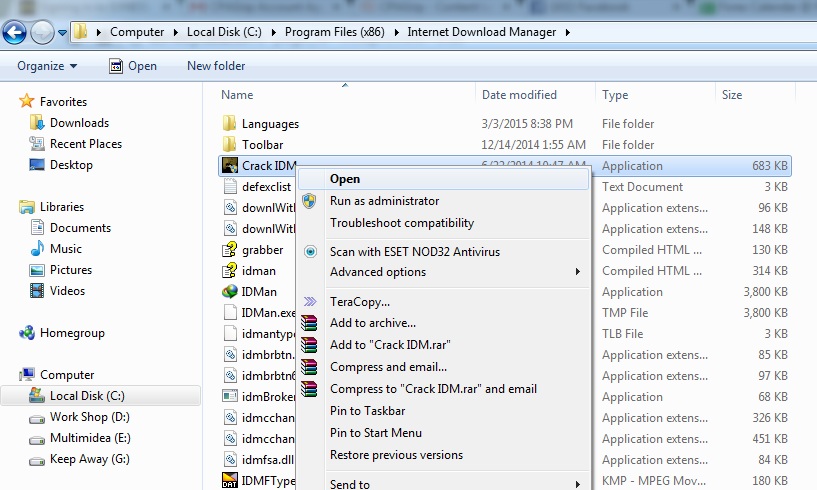Select Program Files (x86) in the address path
The width and height of the screenshot is (817, 490).
pos(335,32)
